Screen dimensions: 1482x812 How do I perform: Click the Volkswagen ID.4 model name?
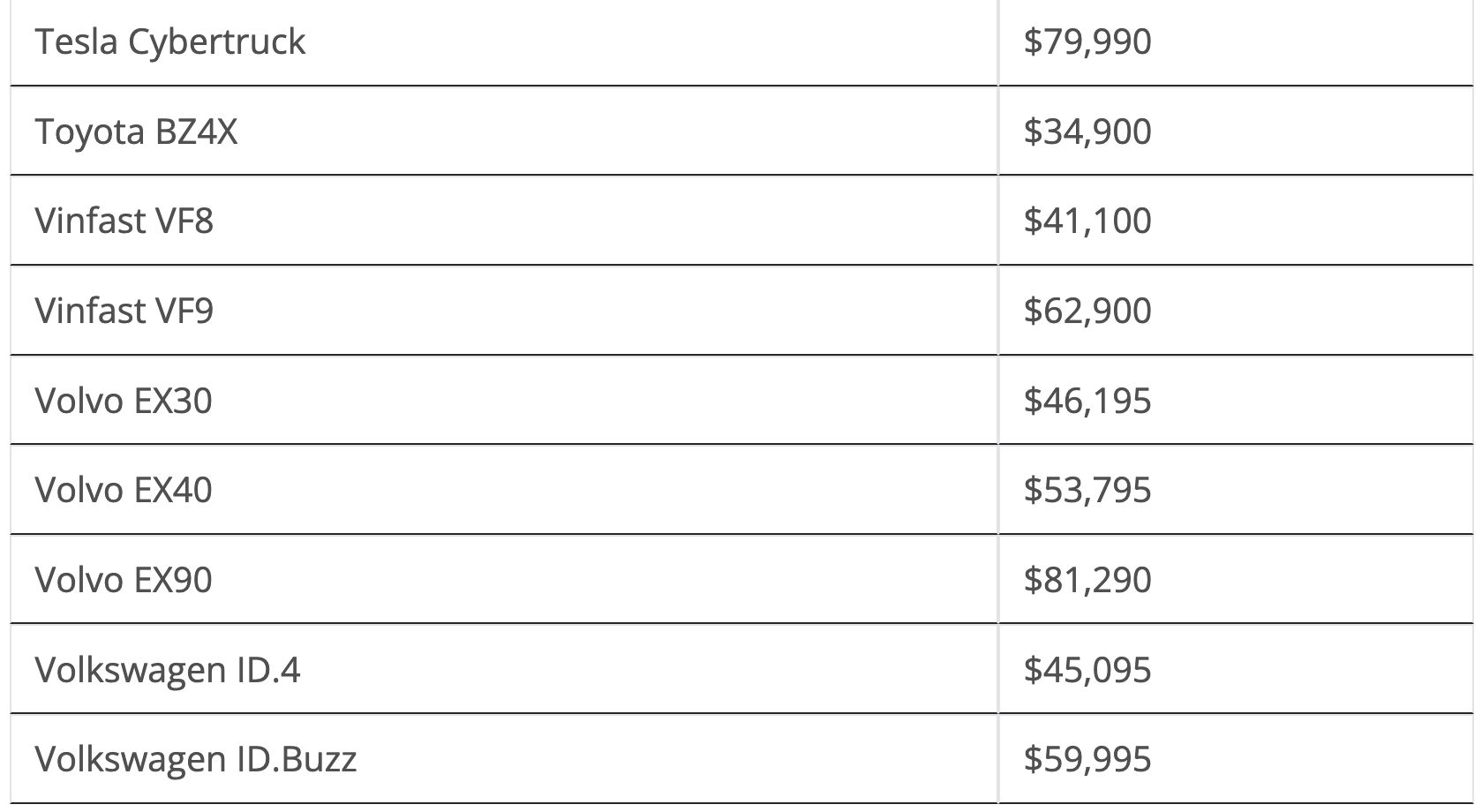168,671
